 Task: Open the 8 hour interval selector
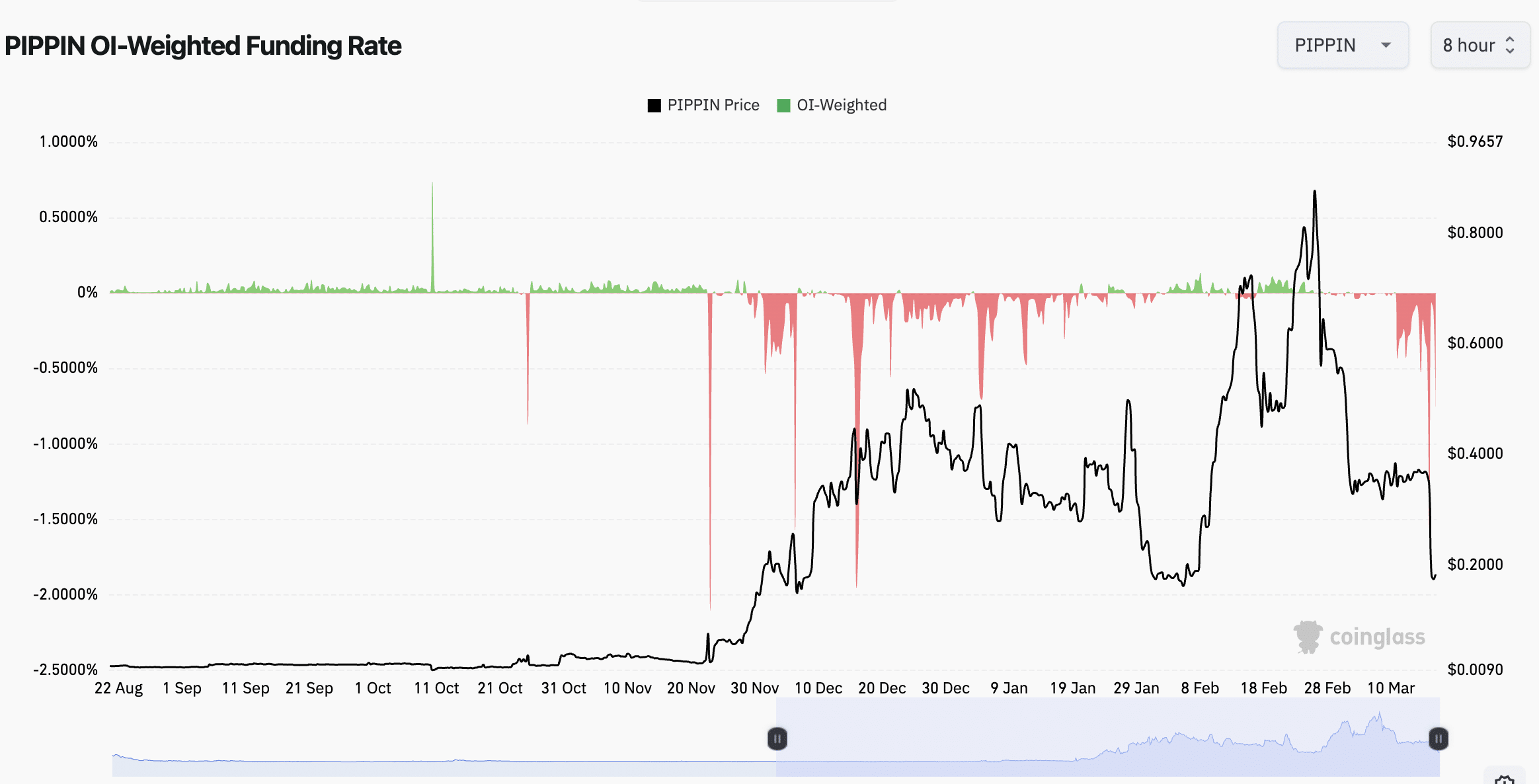coord(1480,45)
